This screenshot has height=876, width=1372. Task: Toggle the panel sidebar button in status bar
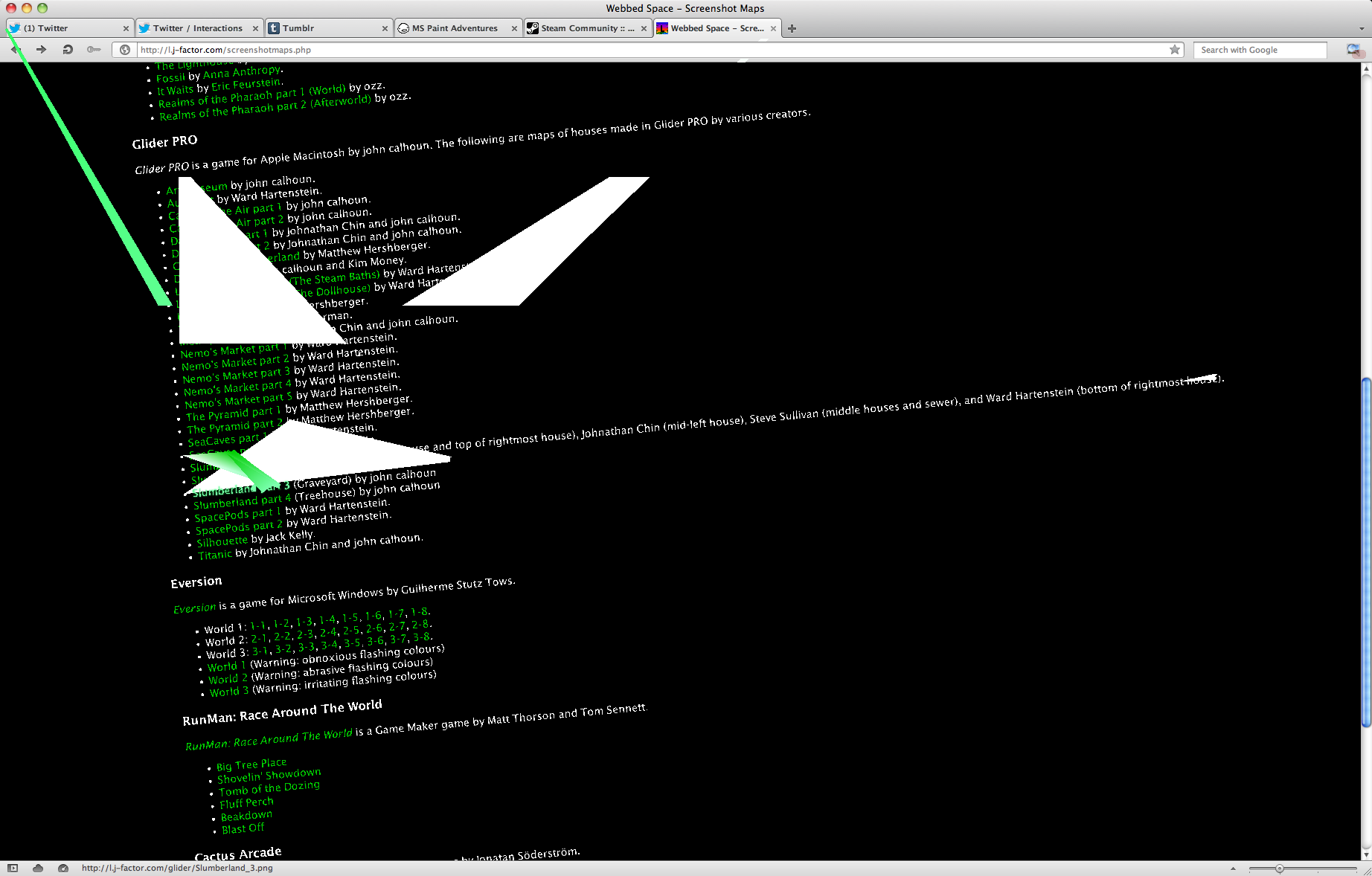click(13, 868)
